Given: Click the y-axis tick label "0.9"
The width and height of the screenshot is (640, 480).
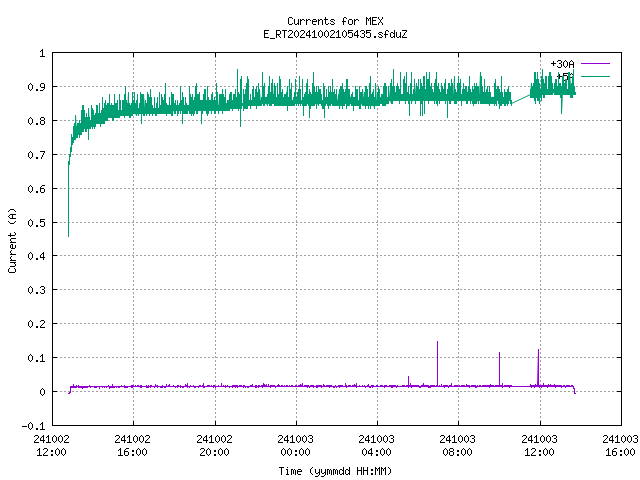Looking at the screenshot, I should 36,87.
